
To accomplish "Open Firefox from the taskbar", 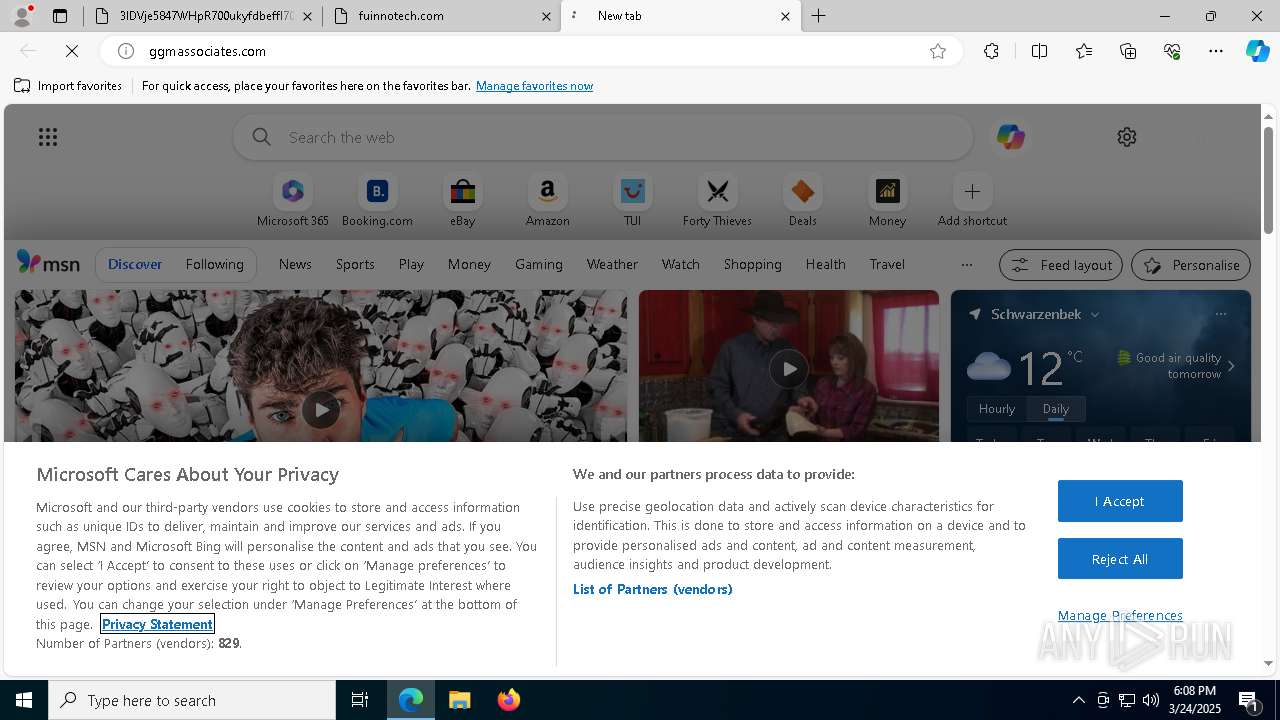I will pyautogui.click(x=509, y=700).
